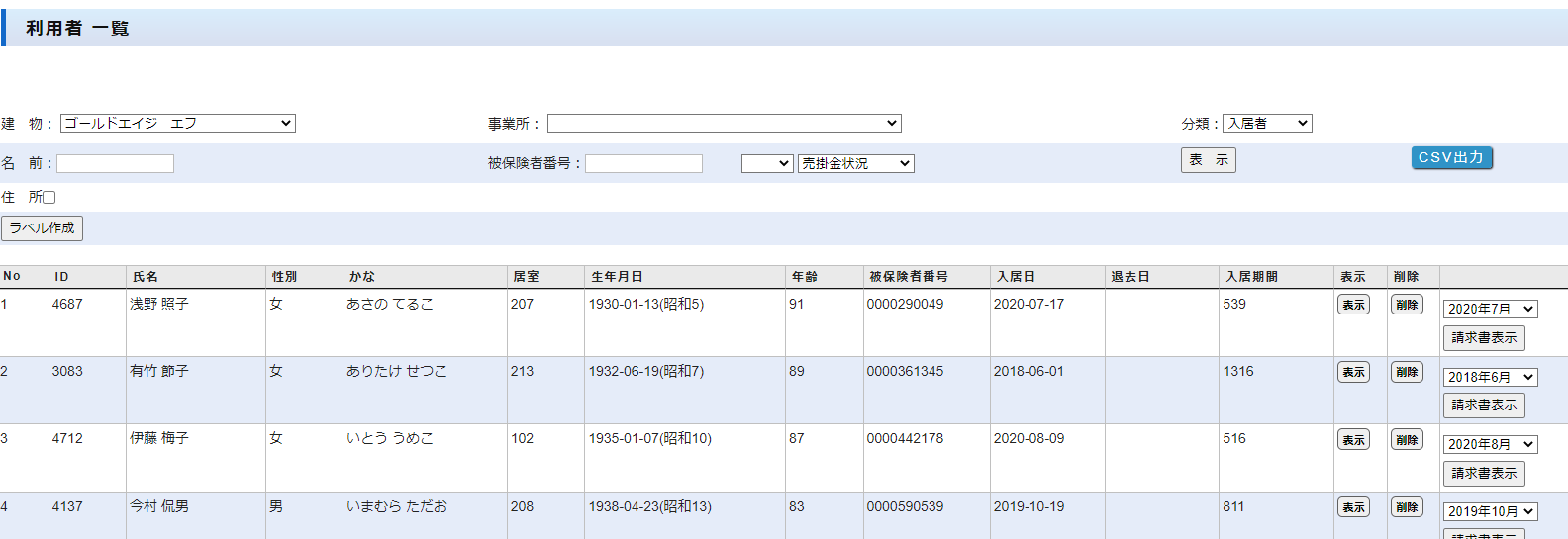Click 削除 button for 浅野 照子
The height and width of the screenshot is (539, 1568).
click(x=1407, y=306)
